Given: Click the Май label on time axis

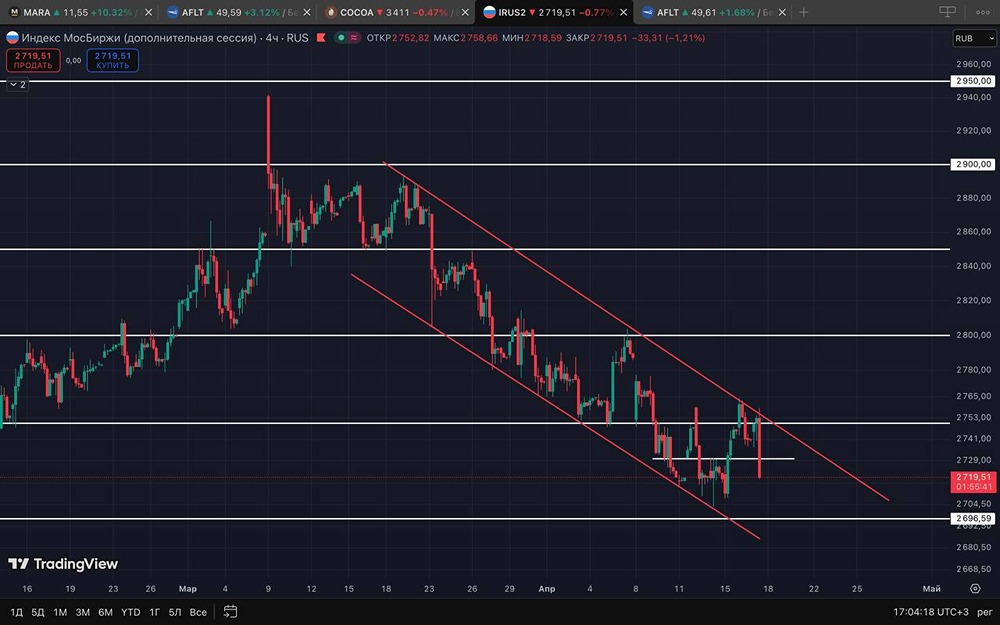Looking at the screenshot, I should pyautogui.click(x=931, y=589).
